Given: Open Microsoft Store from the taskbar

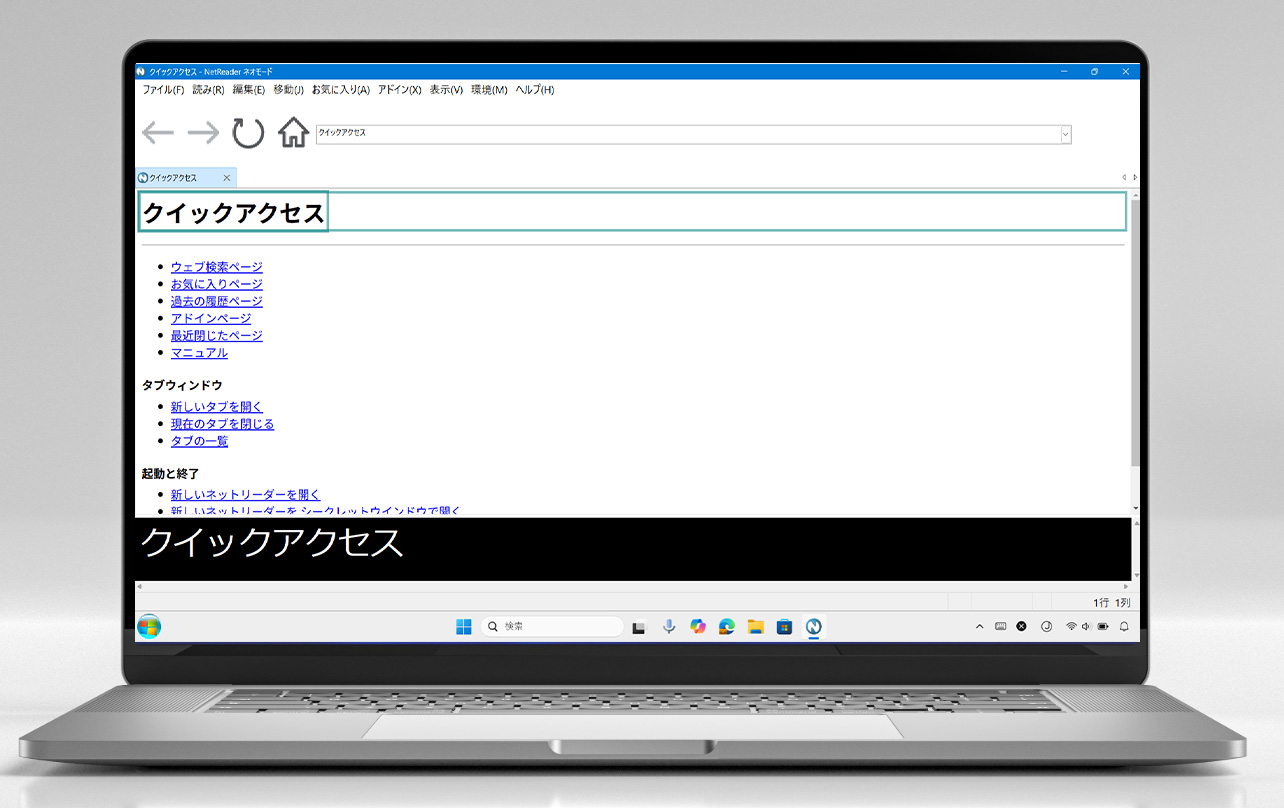Looking at the screenshot, I should click(784, 626).
